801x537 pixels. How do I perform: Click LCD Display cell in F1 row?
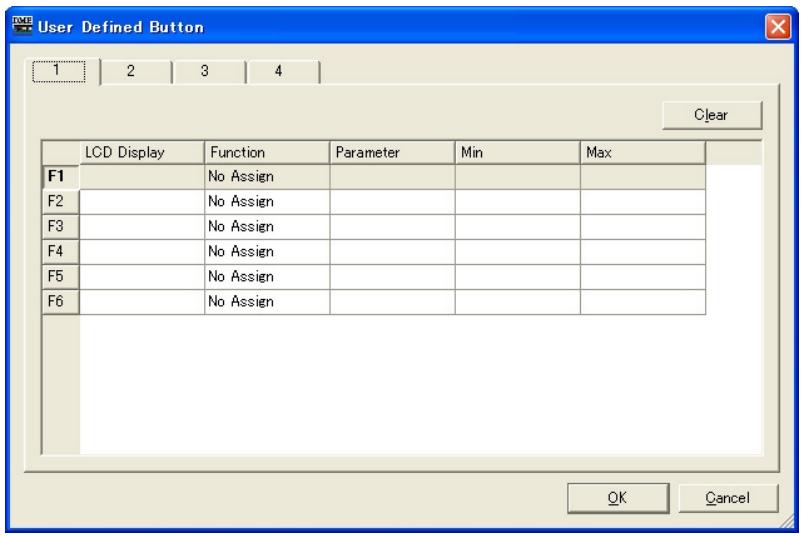click(142, 177)
